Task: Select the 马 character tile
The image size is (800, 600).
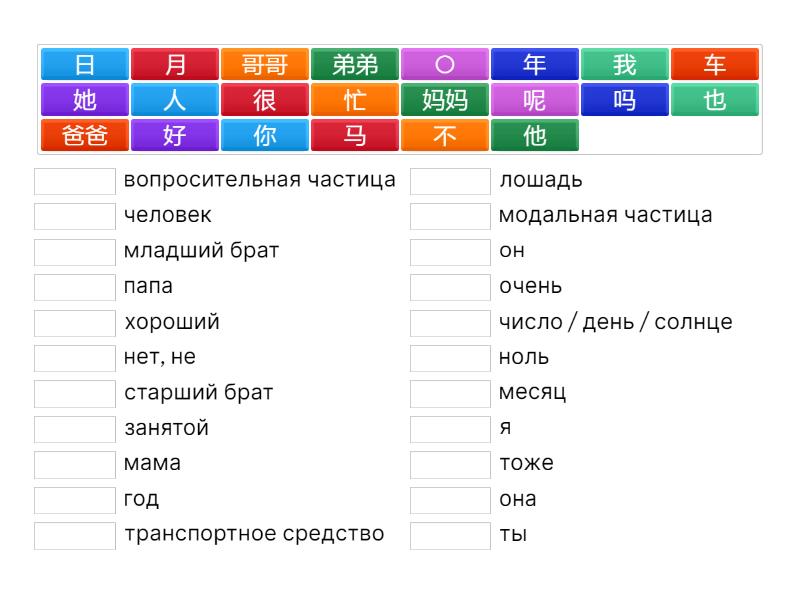Action: coord(355,135)
